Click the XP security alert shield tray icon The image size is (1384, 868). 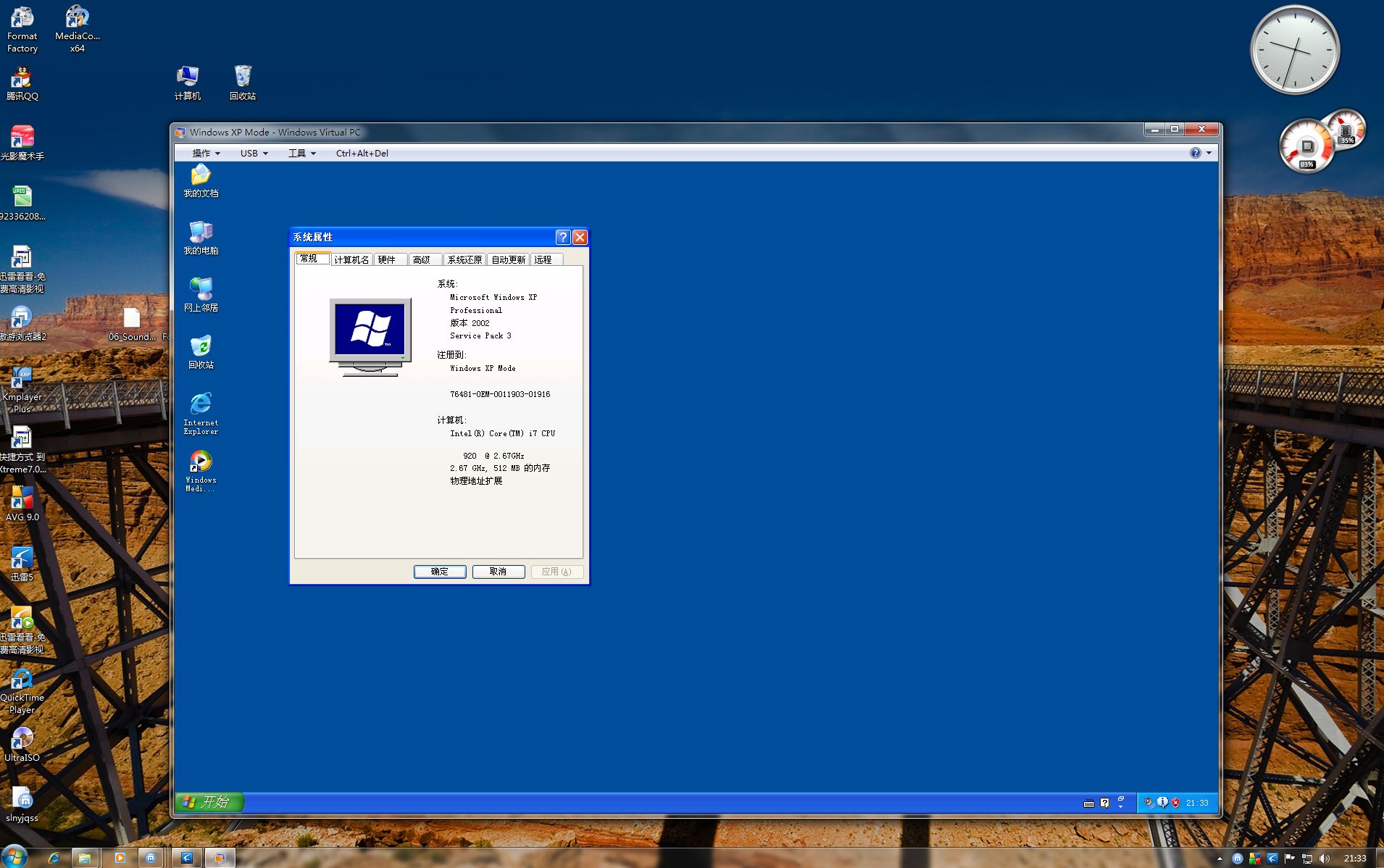[x=1175, y=803]
